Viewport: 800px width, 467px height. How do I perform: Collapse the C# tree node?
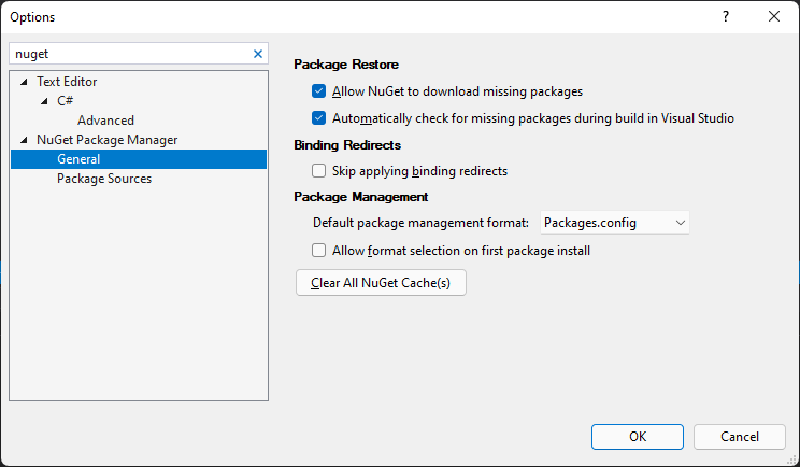click(x=44, y=101)
